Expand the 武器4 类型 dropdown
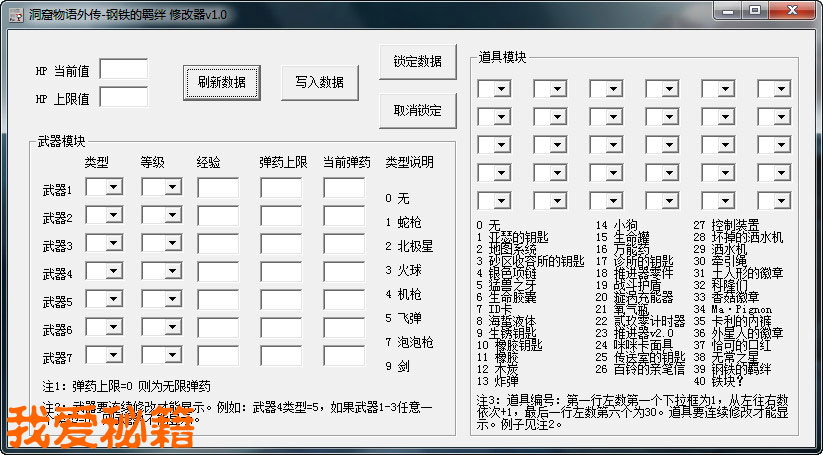The image size is (823, 455). click(x=114, y=272)
